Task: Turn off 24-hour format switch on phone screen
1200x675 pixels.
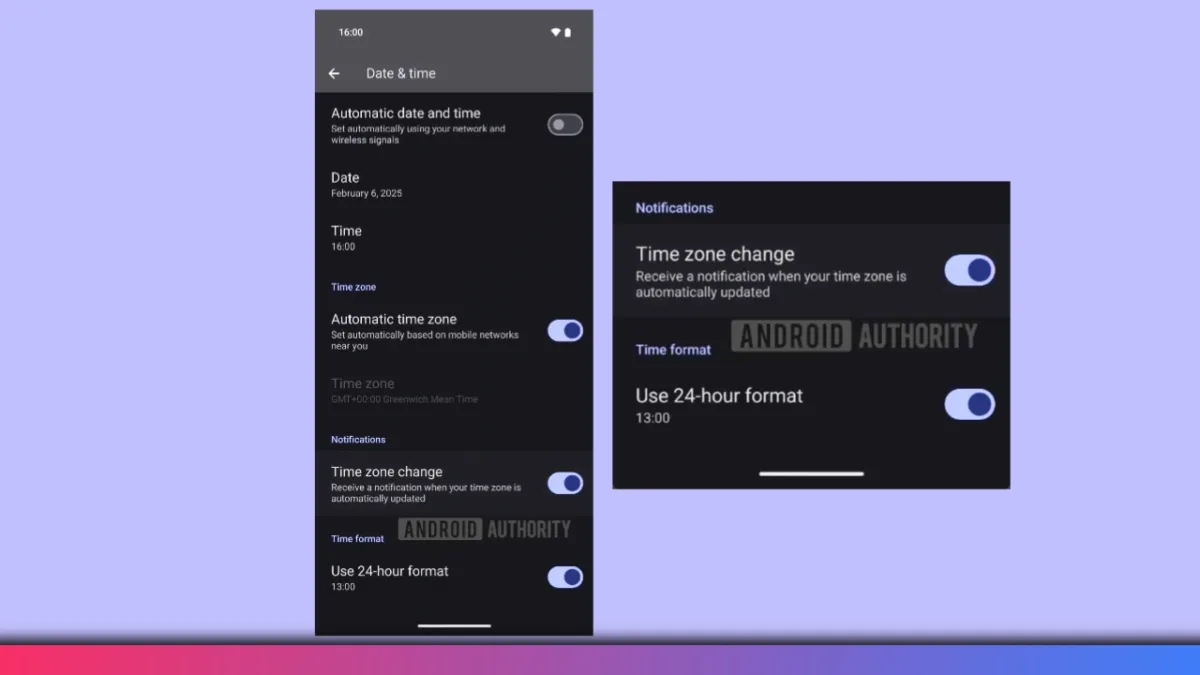Action: 565,577
